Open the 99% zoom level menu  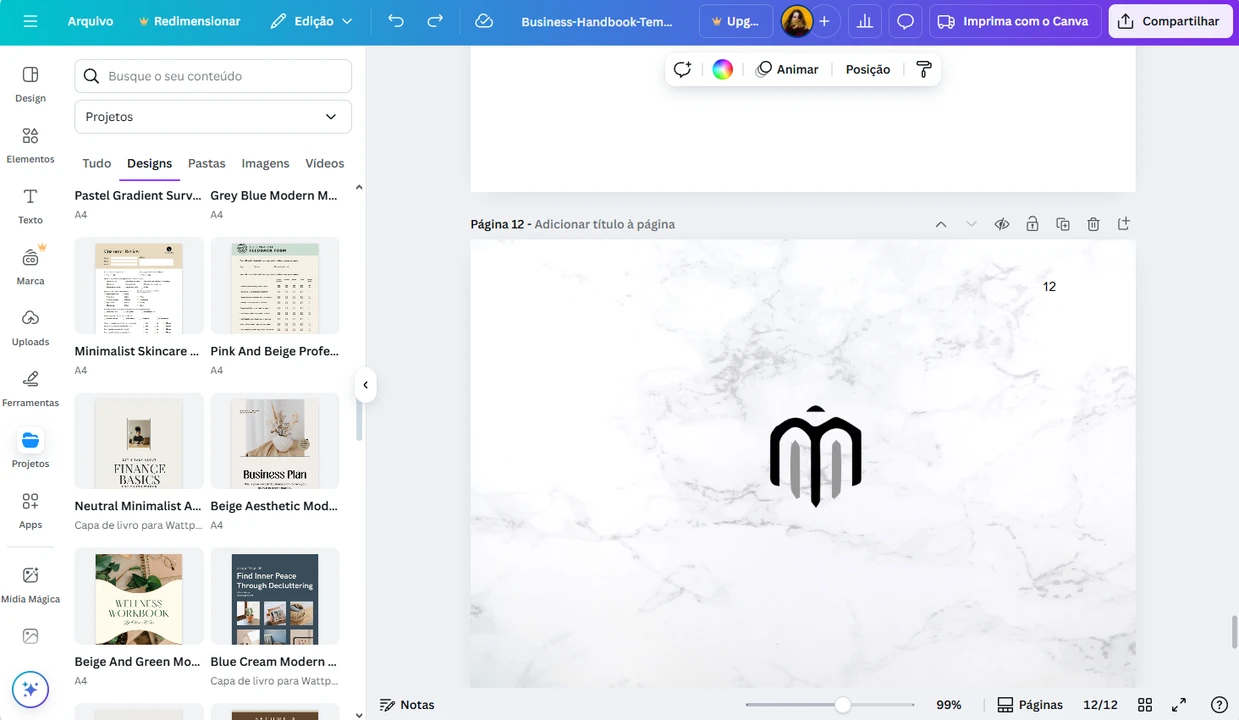coord(949,705)
